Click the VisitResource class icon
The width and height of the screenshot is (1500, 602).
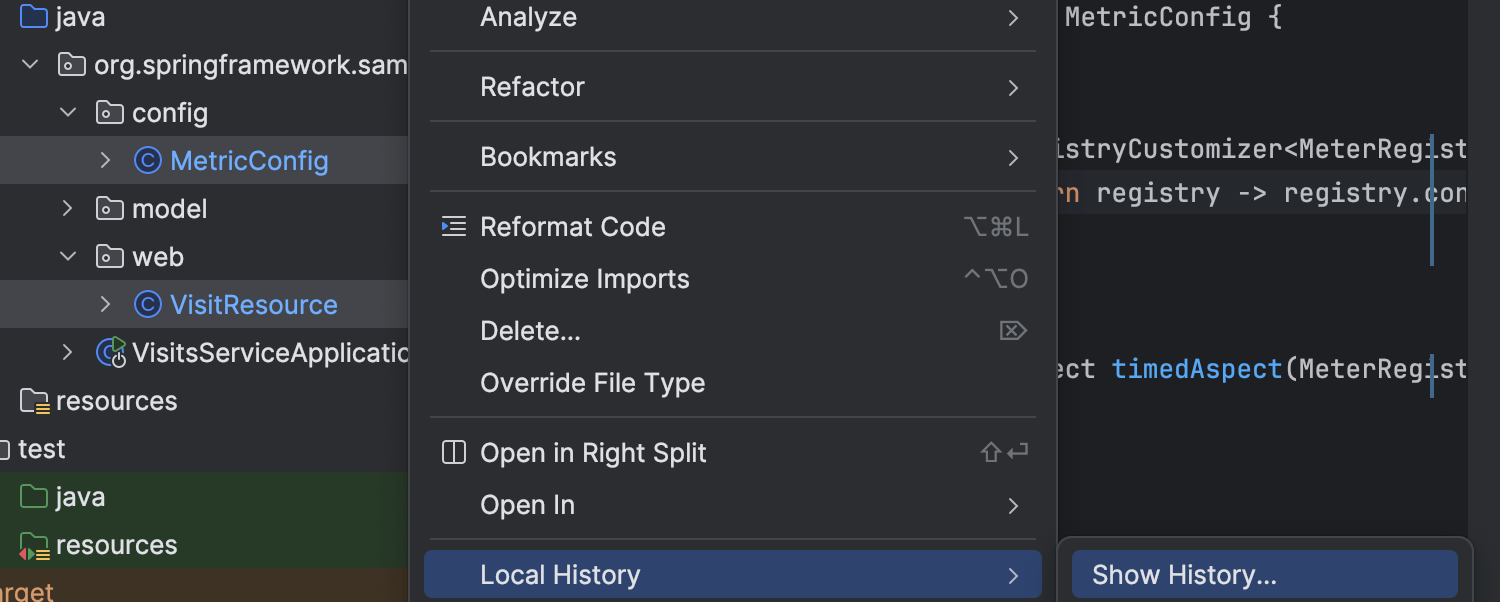148,305
